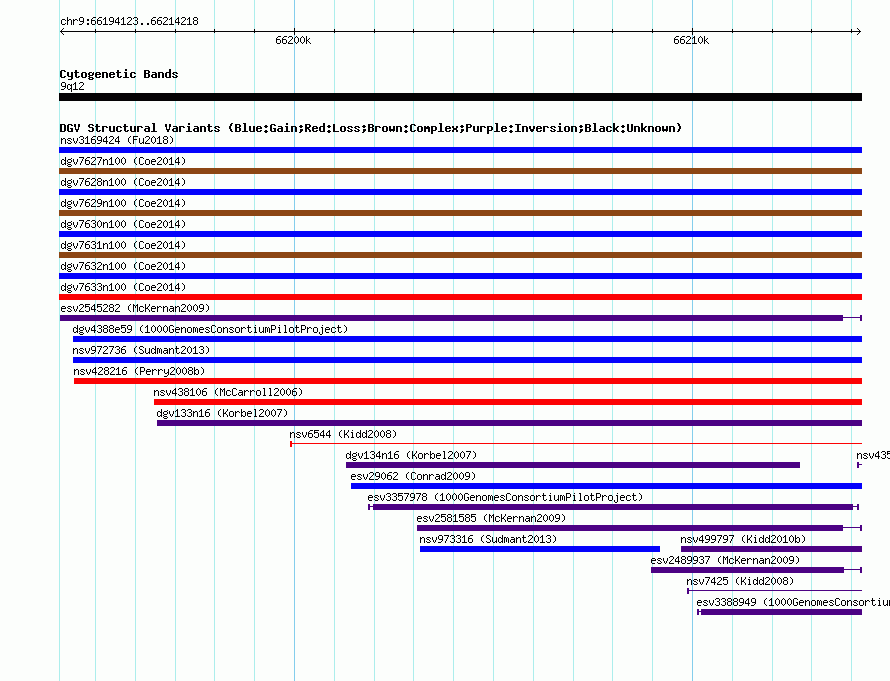Screen dimensions: 890x681
Task: Click the dgv7629n100 (Coe2014) label
Action: point(123,203)
